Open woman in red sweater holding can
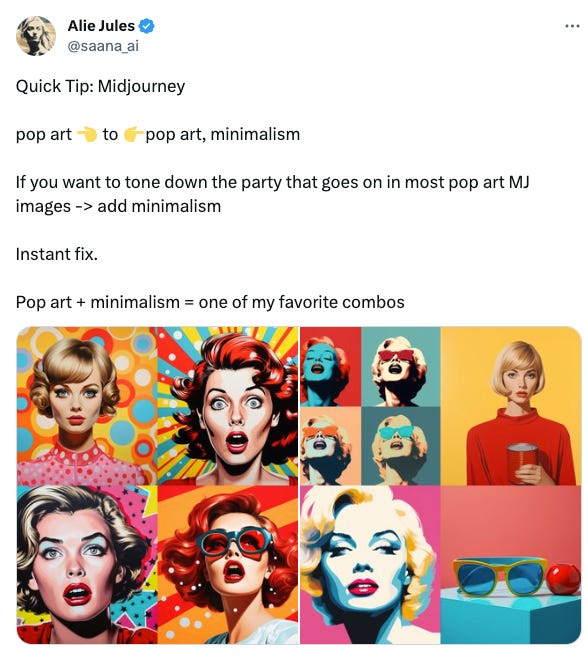588x660 pixels. click(x=511, y=406)
